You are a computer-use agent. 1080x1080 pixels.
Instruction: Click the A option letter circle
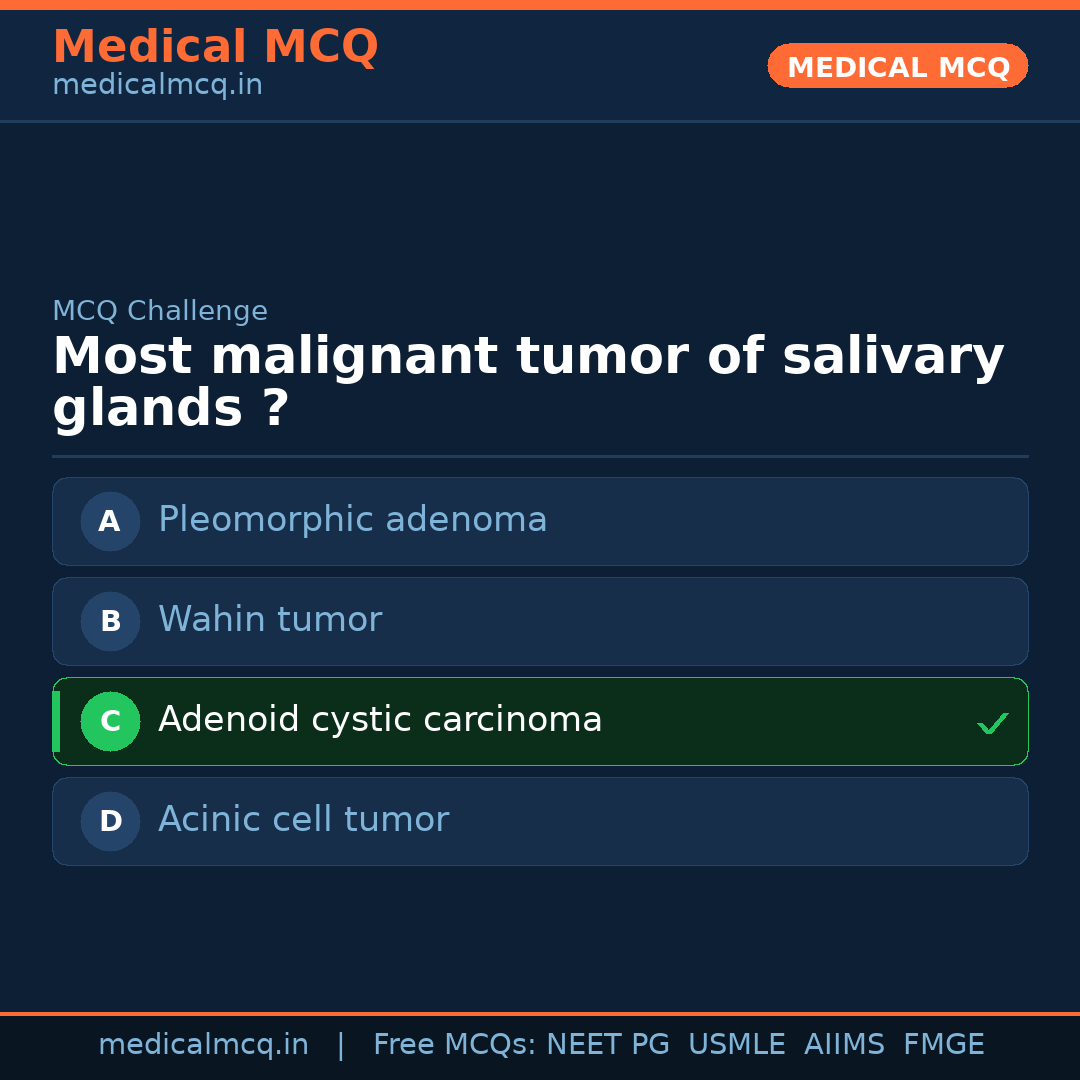click(x=110, y=521)
